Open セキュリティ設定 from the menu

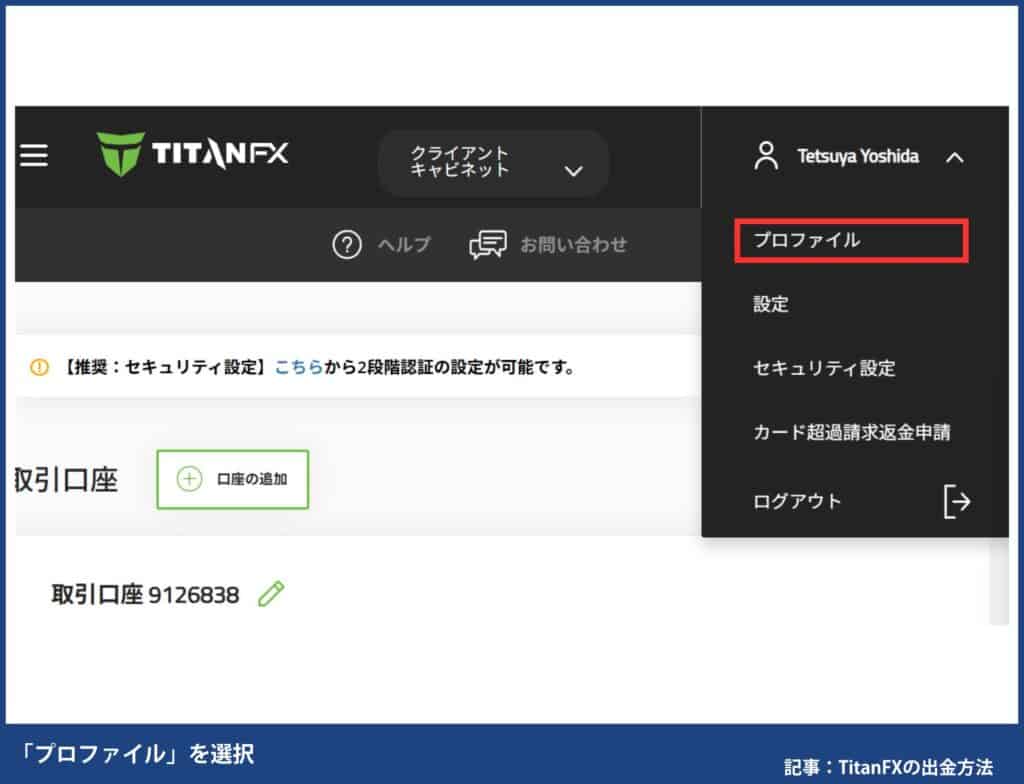[x=824, y=369]
